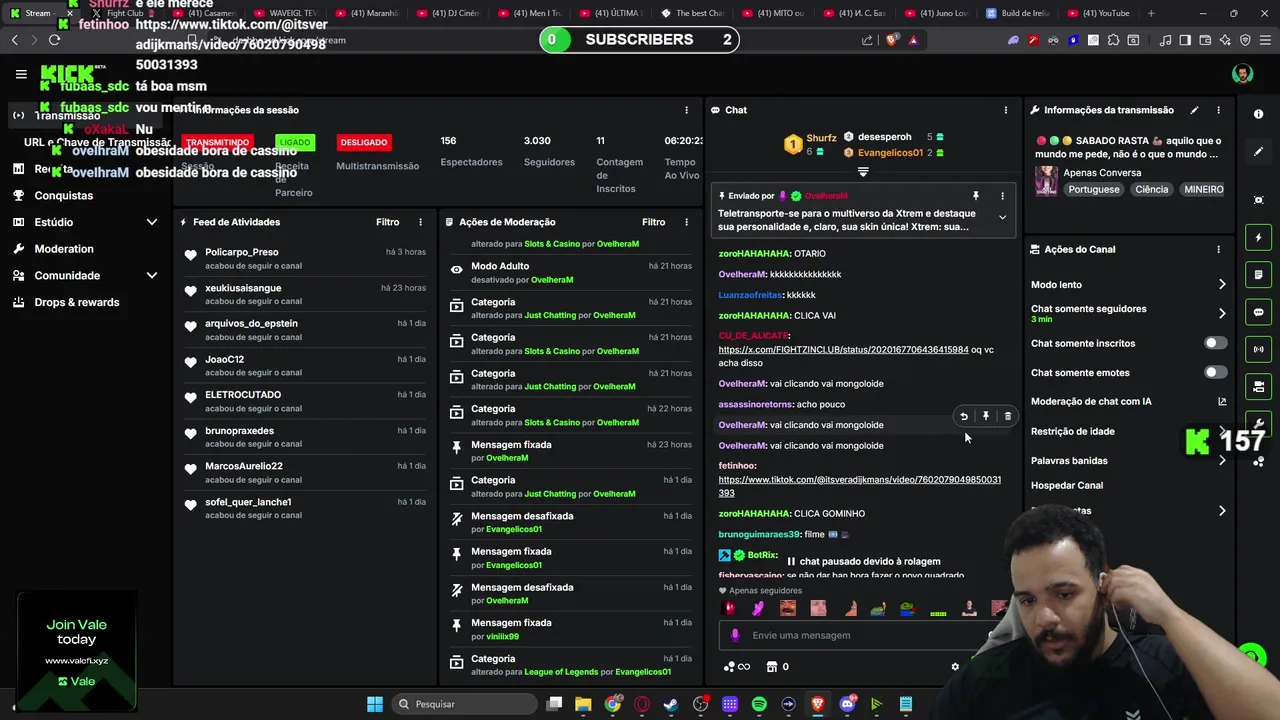The image size is (1280, 720).
Task: Click the Windows Start button
Action: pyautogui.click(x=374, y=704)
